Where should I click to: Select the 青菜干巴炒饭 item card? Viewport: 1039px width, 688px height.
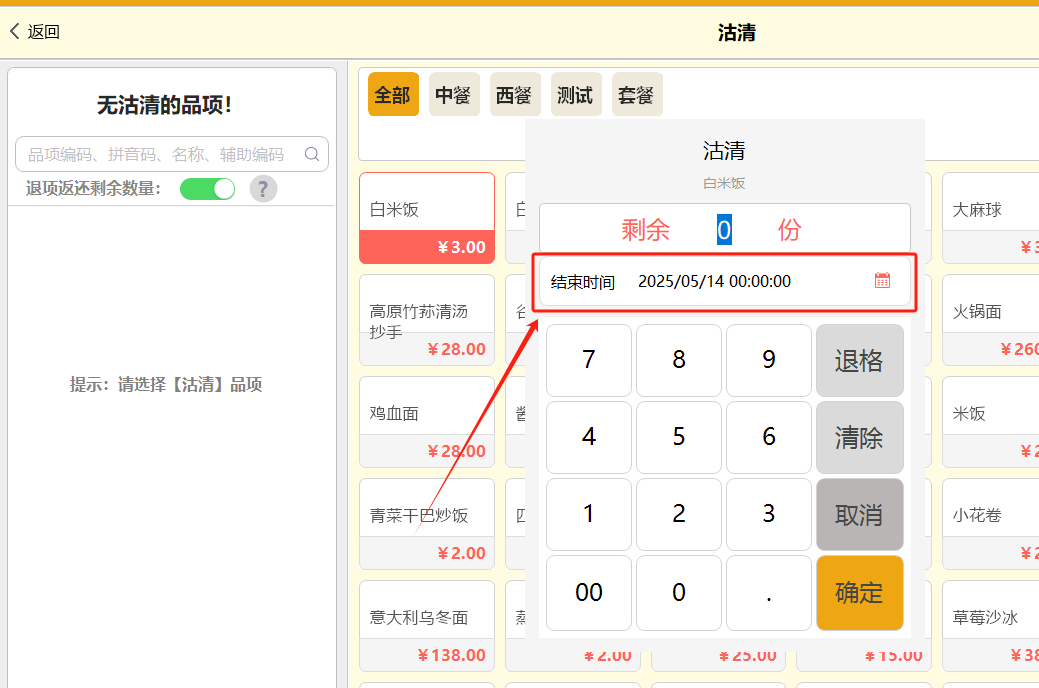click(427, 524)
